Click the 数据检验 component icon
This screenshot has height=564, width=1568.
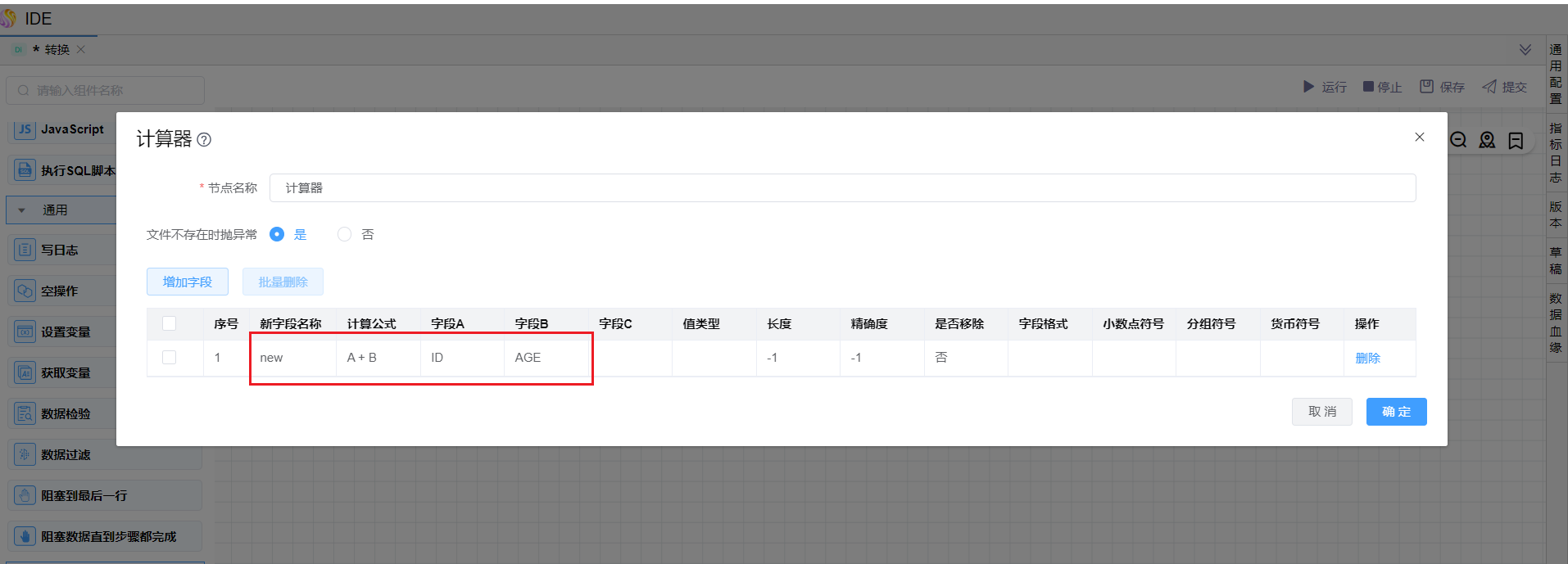pyautogui.click(x=25, y=413)
